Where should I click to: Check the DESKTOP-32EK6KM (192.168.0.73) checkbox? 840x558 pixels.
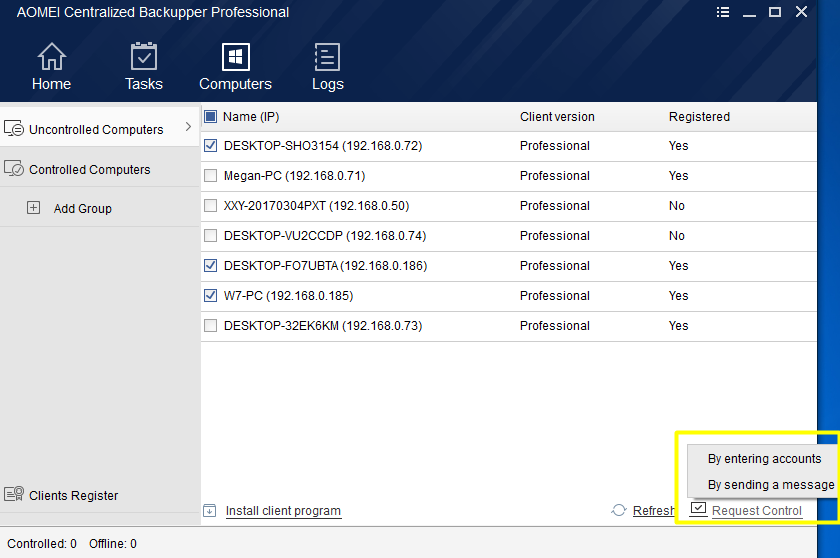pyautogui.click(x=211, y=325)
